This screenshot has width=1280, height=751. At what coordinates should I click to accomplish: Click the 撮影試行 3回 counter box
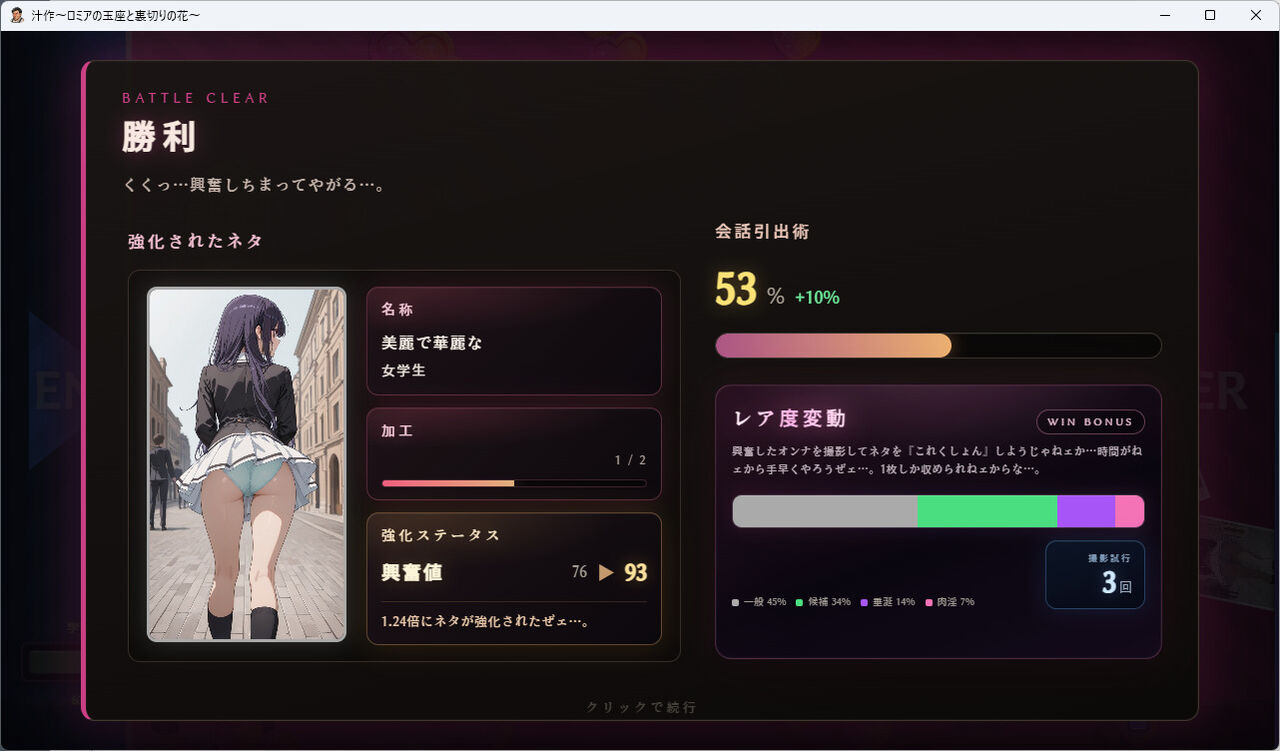[1095, 575]
